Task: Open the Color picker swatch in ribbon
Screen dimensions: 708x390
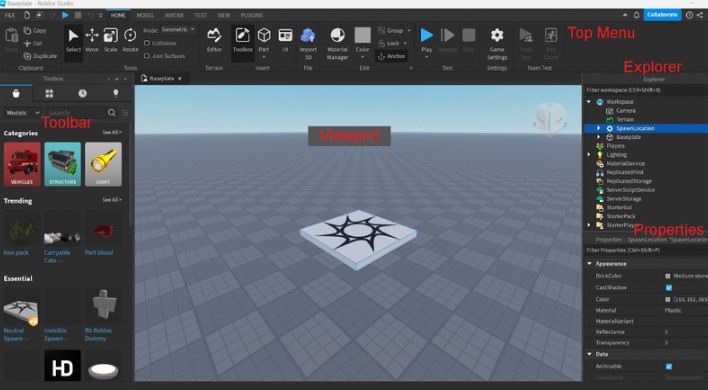Action: [362, 35]
